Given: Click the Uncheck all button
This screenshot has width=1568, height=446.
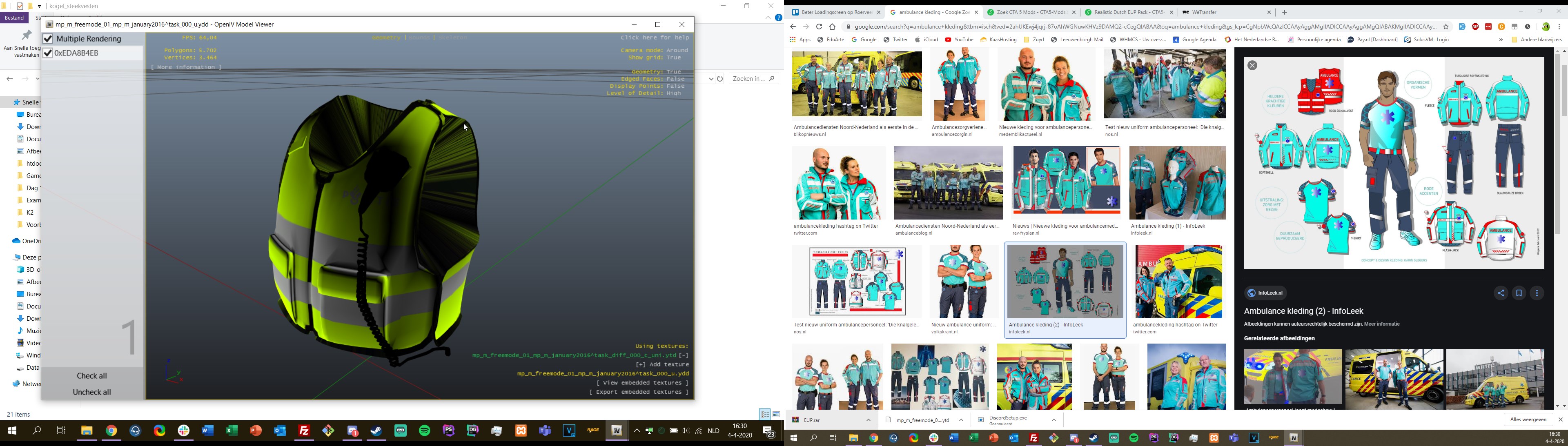Looking at the screenshot, I should (x=92, y=392).
